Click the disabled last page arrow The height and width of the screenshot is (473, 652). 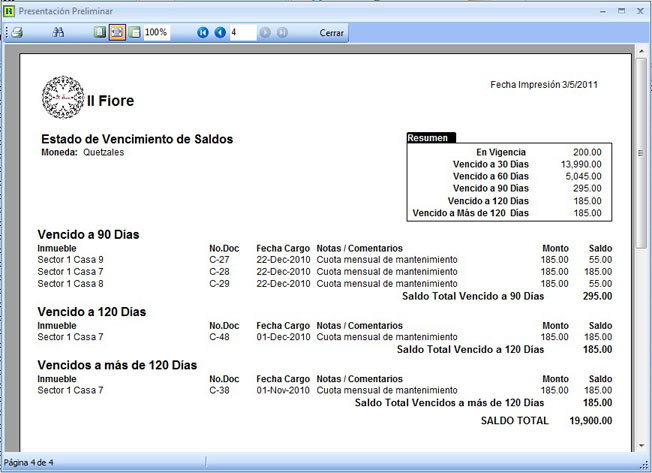(282, 32)
